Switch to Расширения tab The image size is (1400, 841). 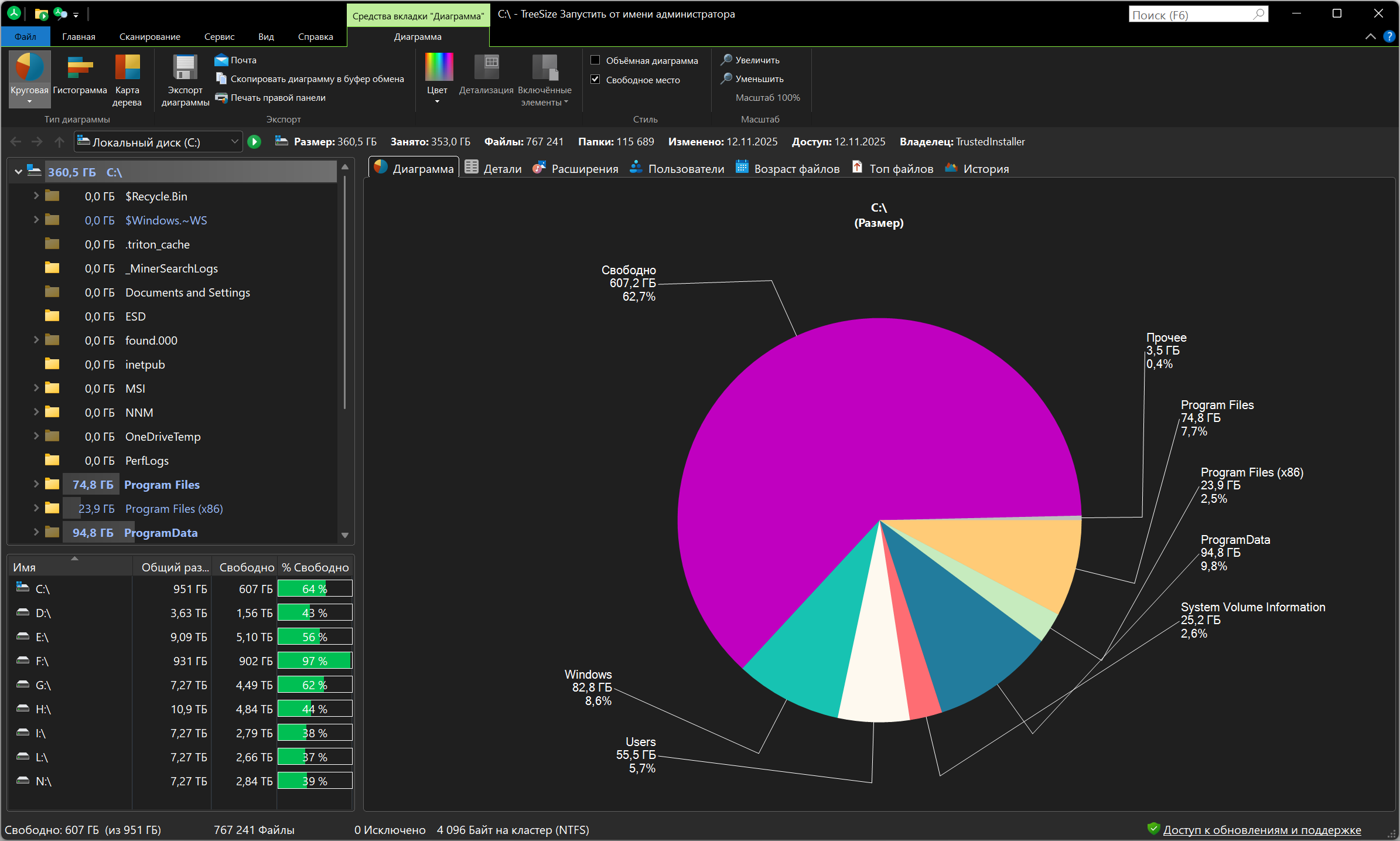point(575,169)
